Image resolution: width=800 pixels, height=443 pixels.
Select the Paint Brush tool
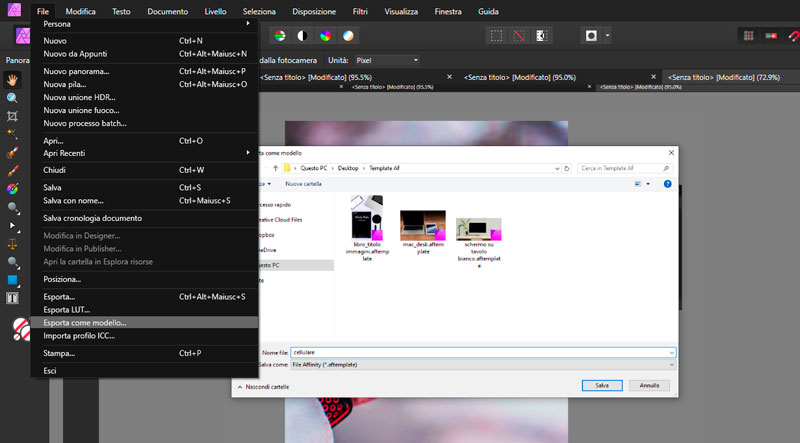pyautogui.click(x=12, y=171)
